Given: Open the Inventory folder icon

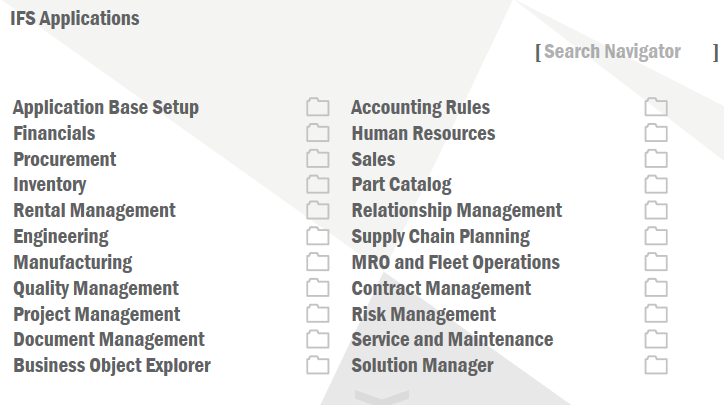Looking at the screenshot, I should [317, 184].
